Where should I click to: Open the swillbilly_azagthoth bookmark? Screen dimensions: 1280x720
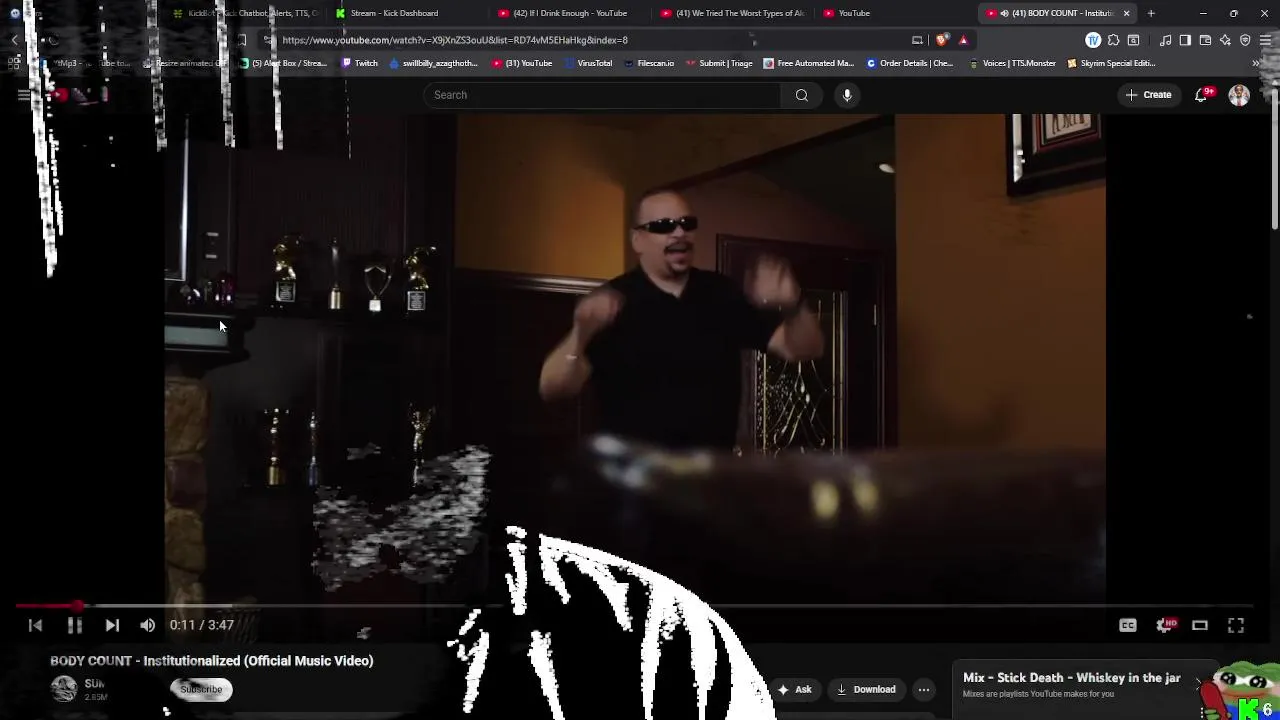(x=433, y=63)
